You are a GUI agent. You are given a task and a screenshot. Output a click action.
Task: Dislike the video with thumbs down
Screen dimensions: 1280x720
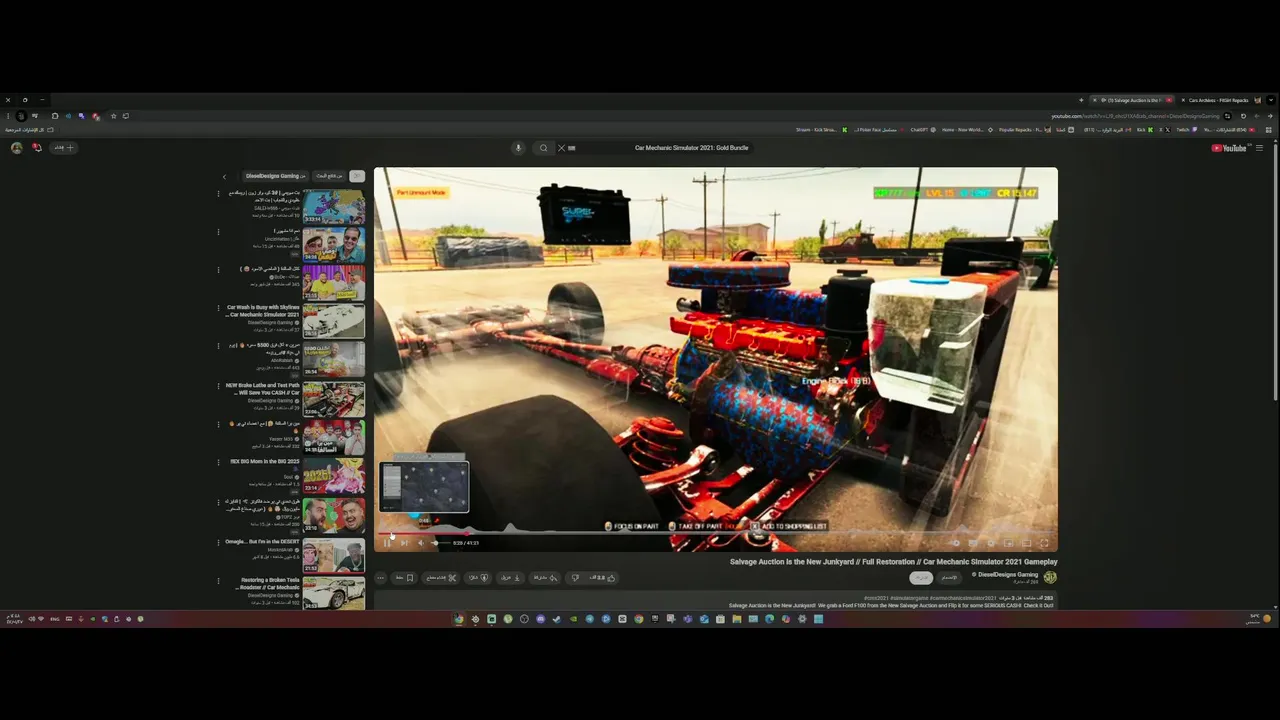tap(575, 577)
